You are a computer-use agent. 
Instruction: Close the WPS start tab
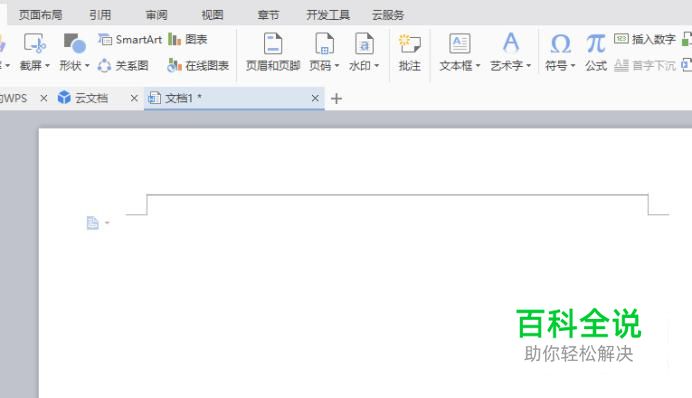tap(43, 98)
